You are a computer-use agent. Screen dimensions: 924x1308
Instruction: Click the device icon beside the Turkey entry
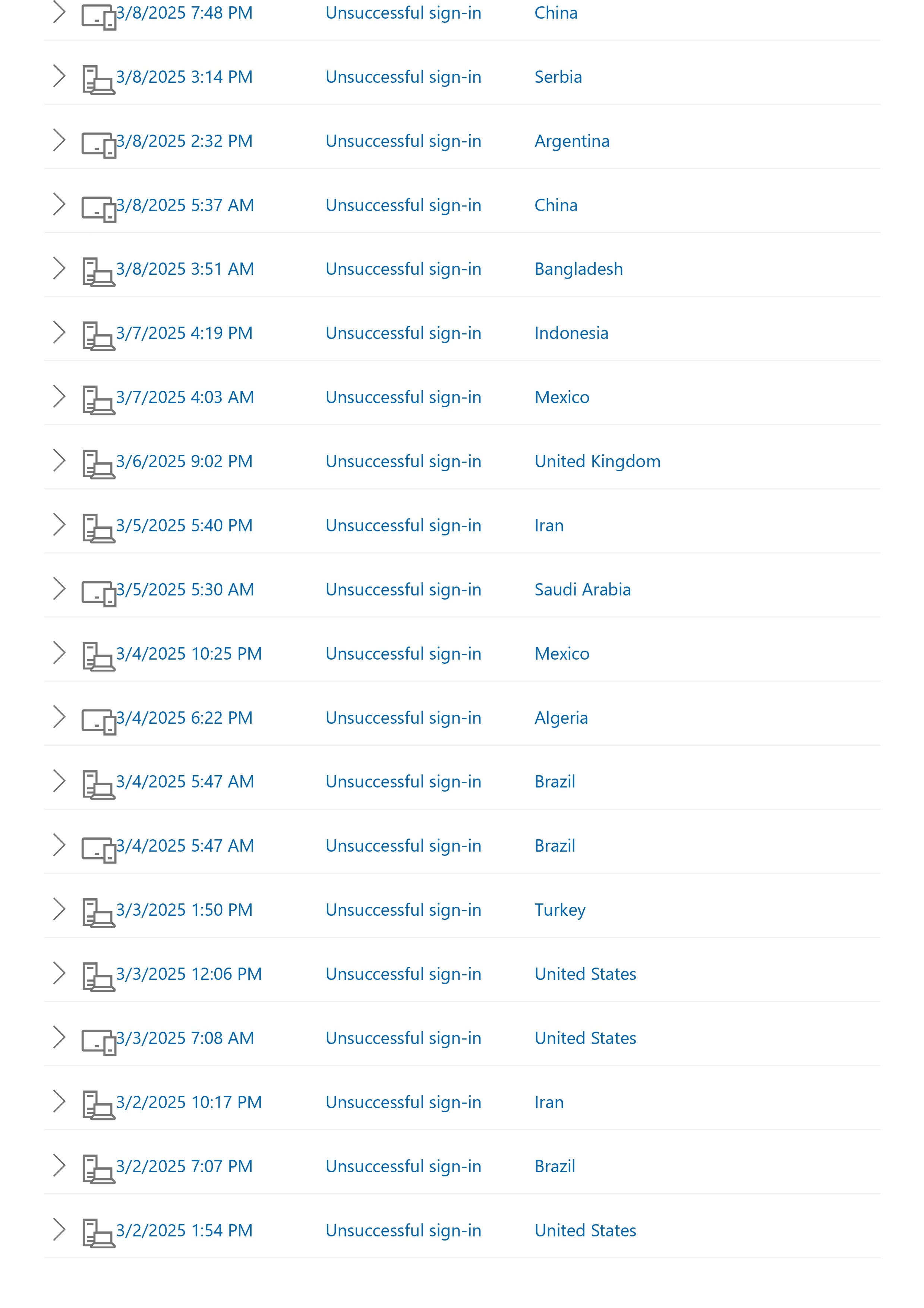click(98, 913)
